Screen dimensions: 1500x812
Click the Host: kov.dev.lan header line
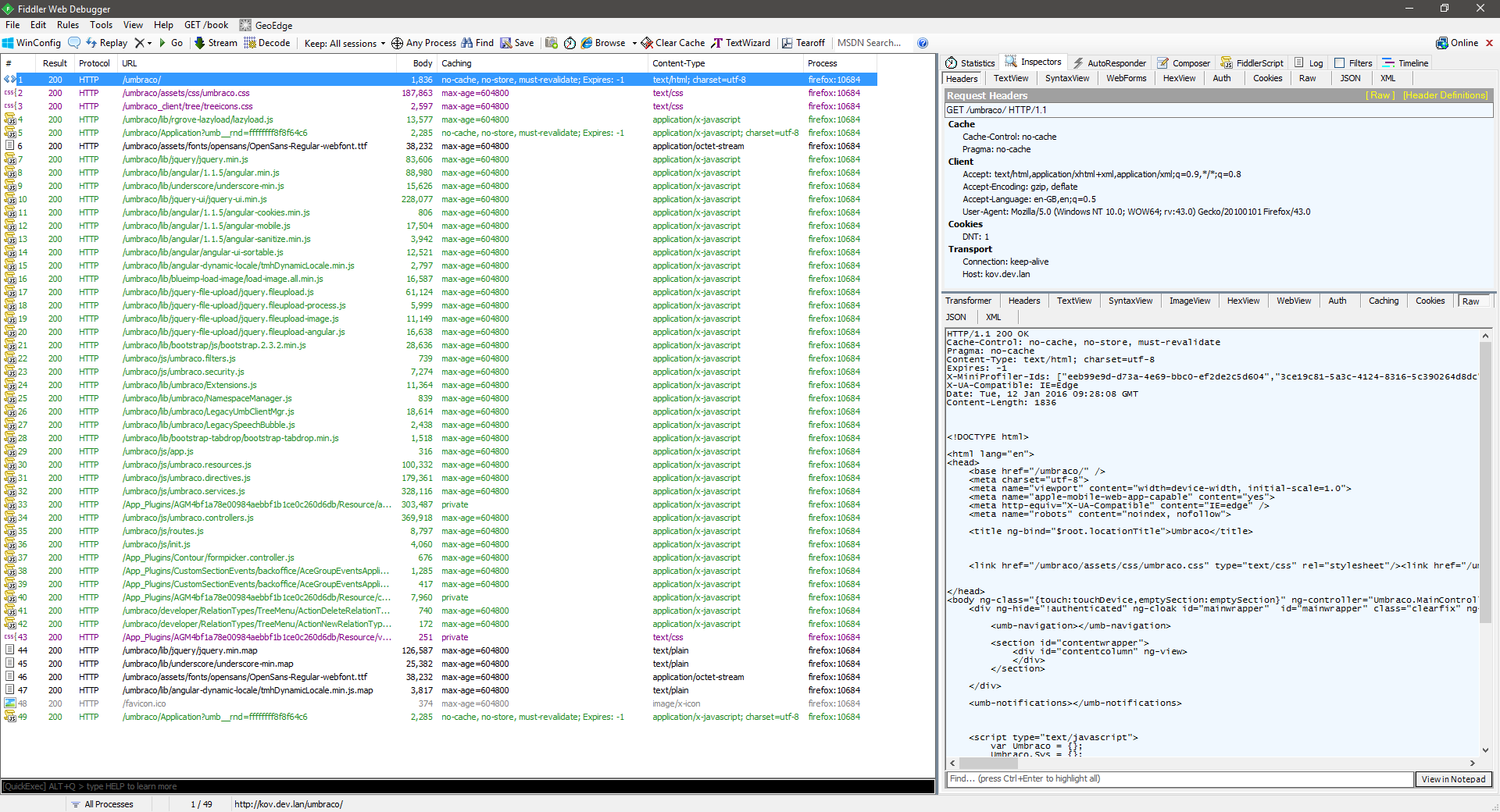click(x=996, y=274)
